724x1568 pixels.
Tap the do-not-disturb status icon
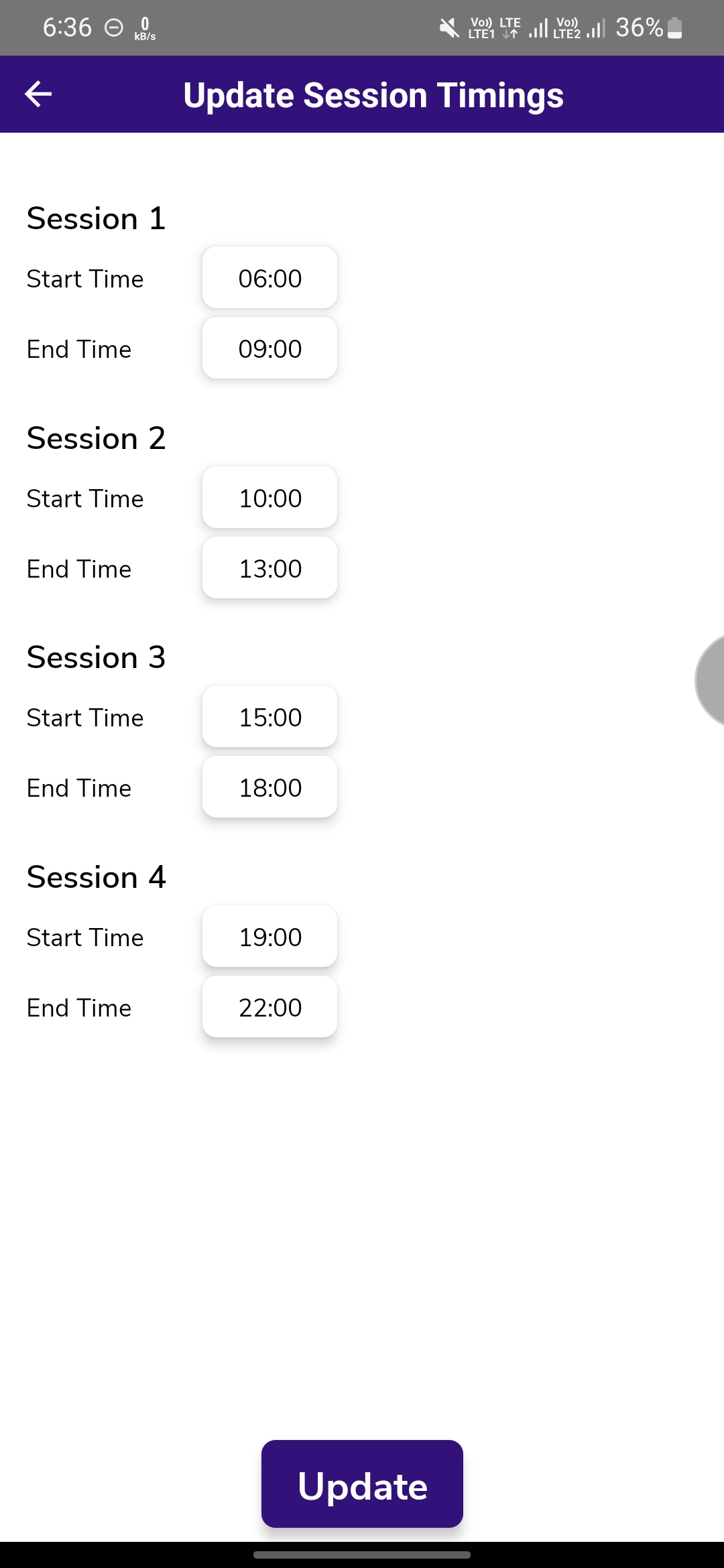pyautogui.click(x=115, y=28)
